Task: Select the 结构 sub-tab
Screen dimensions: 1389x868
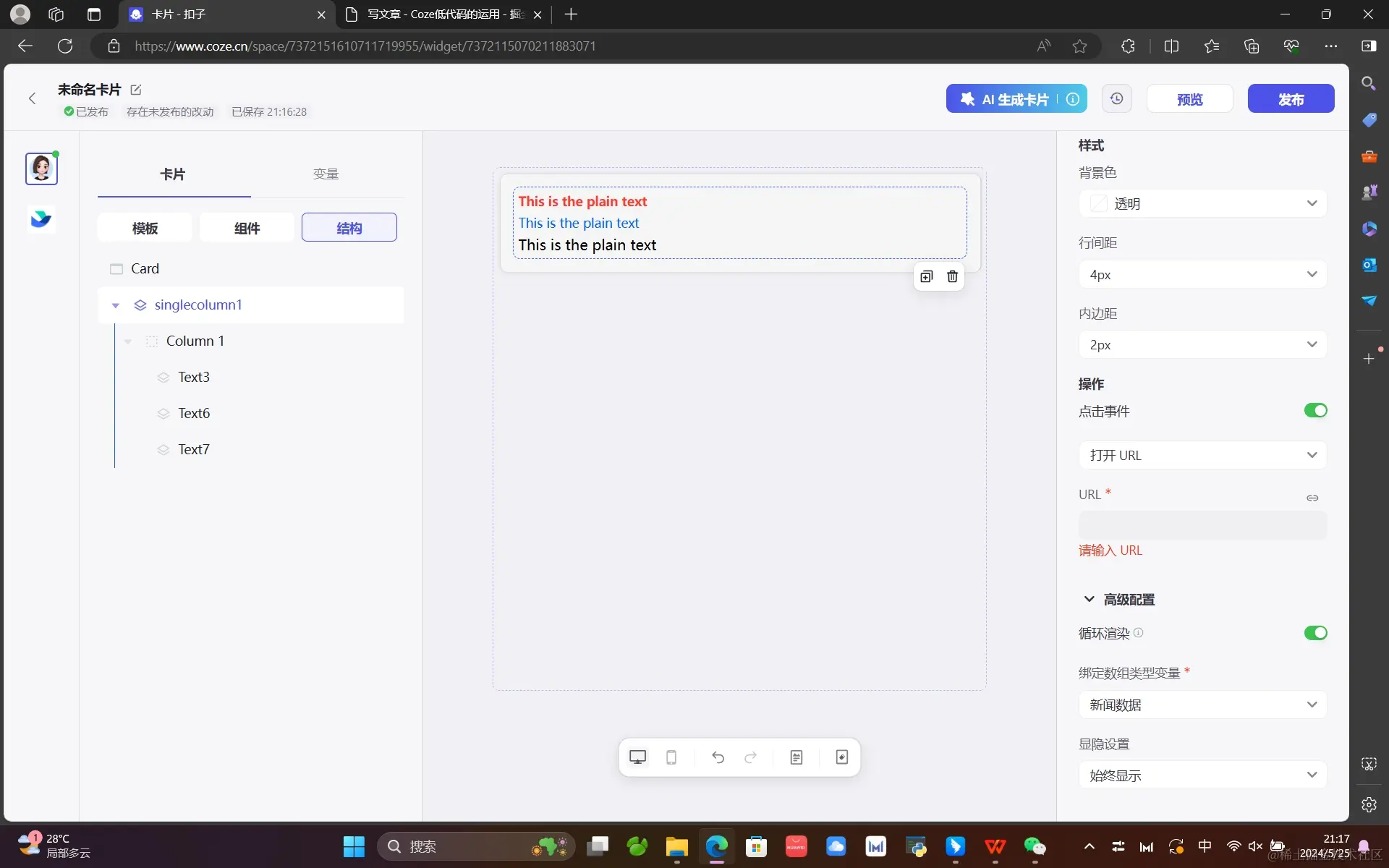Action: pos(349,228)
